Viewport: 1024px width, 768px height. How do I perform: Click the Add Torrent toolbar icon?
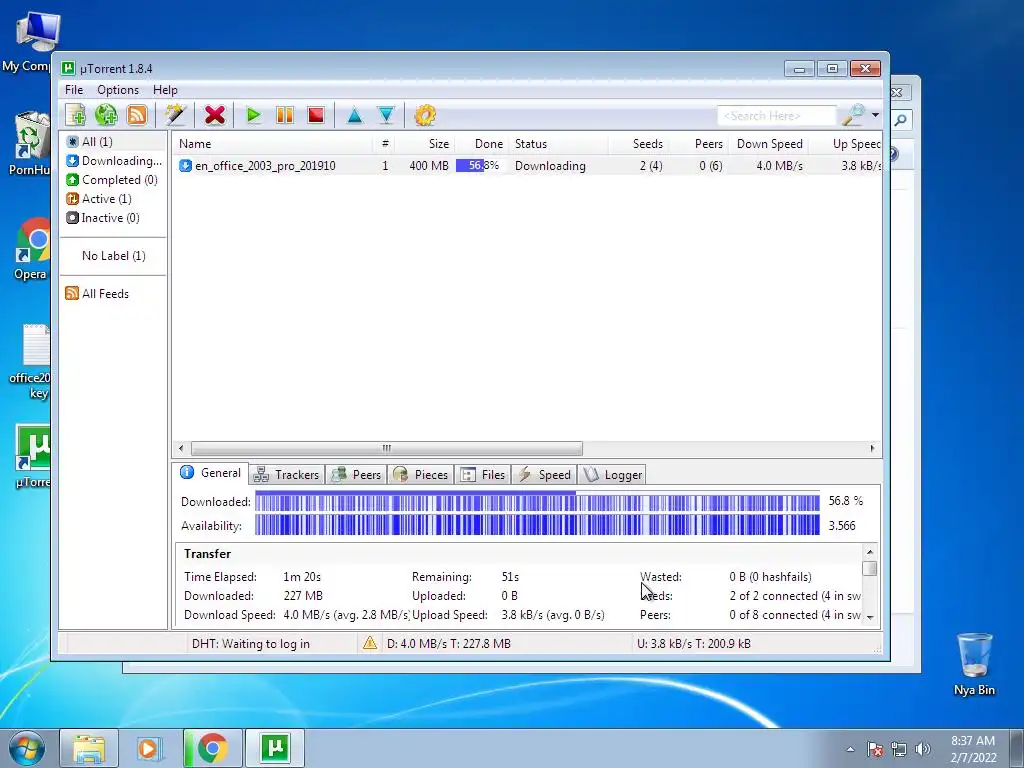coord(76,116)
